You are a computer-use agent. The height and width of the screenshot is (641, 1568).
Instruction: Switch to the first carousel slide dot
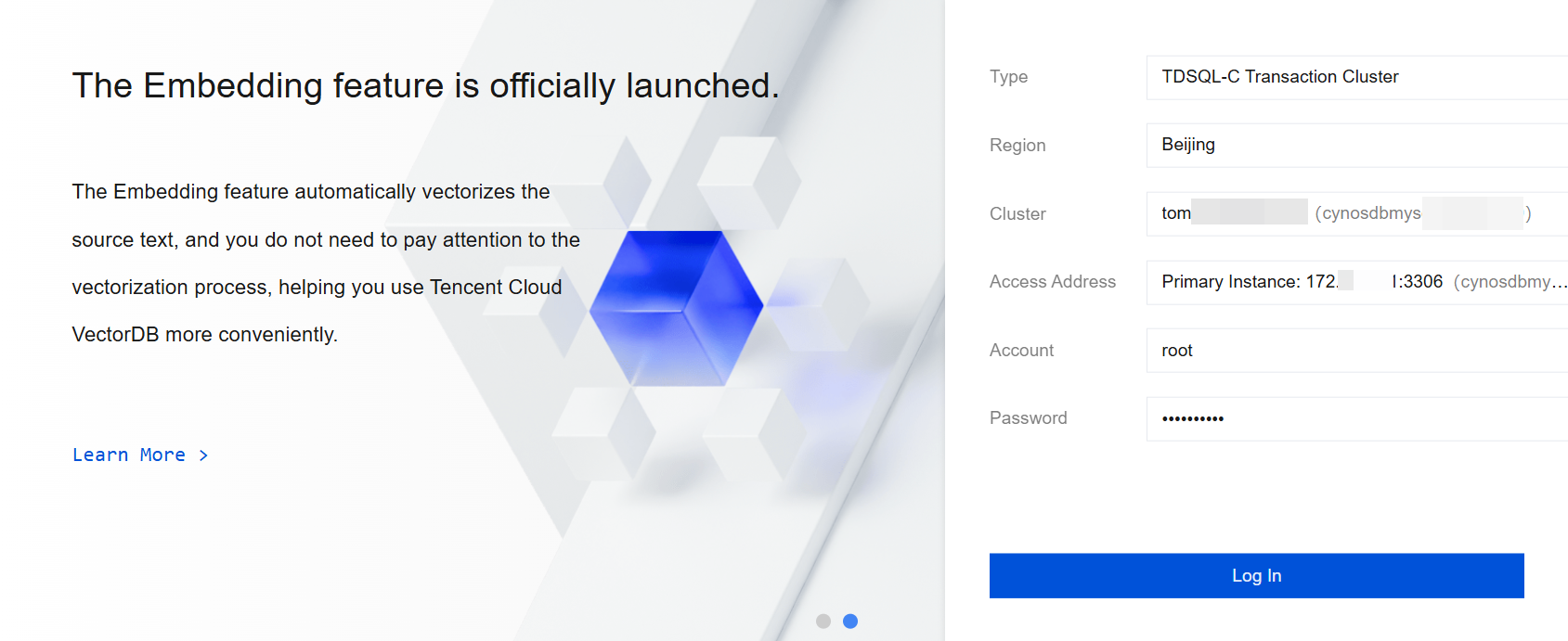pyautogui.click(x=823, y=622)
